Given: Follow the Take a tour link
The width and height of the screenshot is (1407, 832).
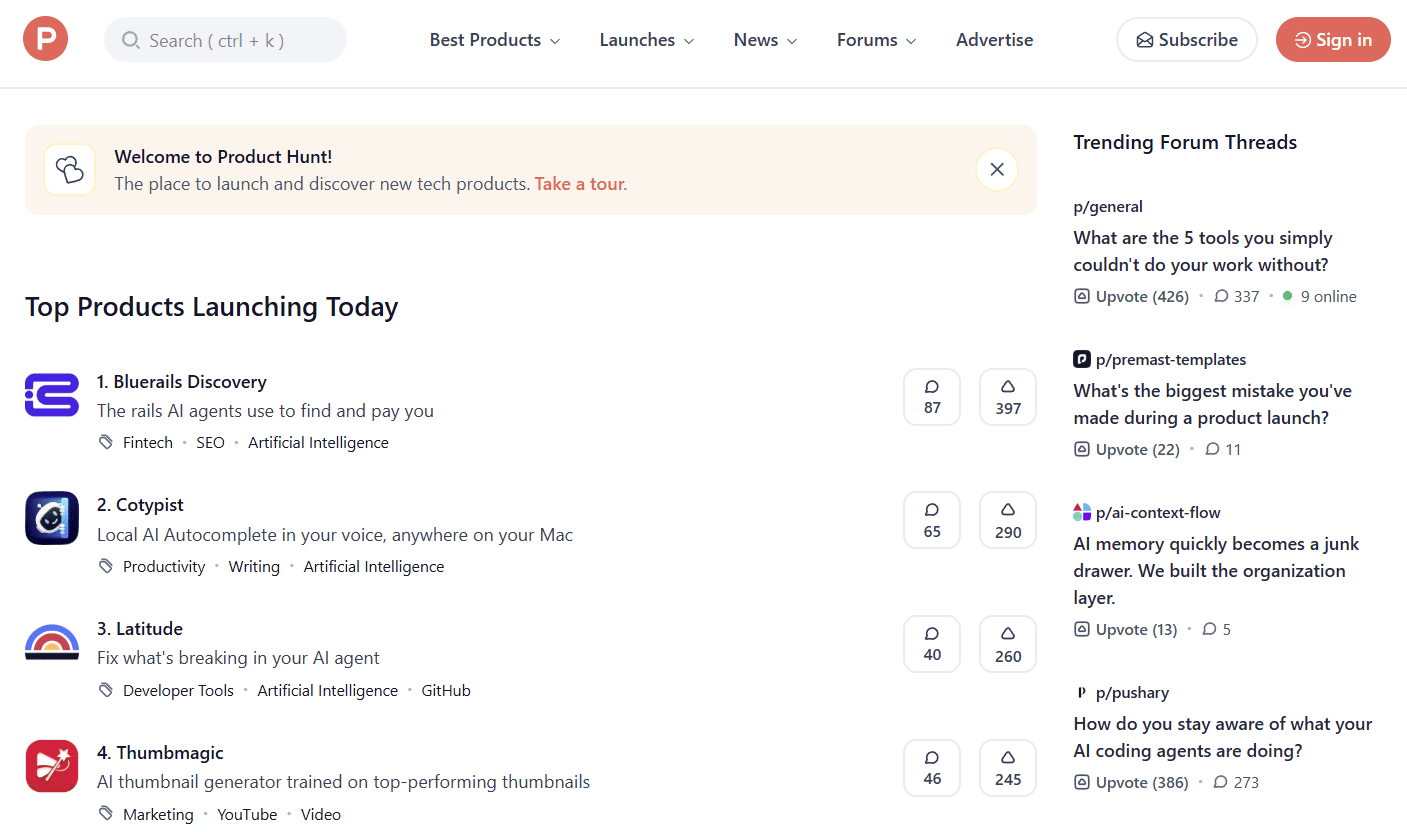Looking at the screenshot, I should (x=580, y=184).
